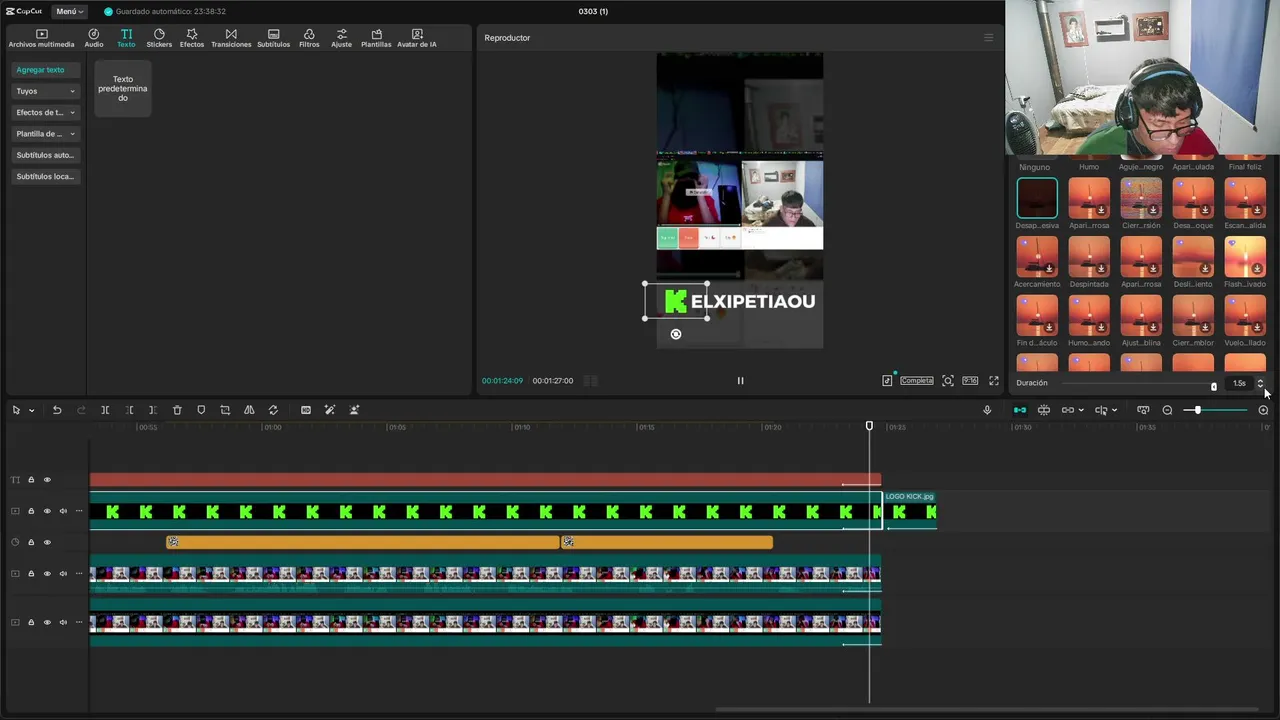Open the pointer tool mode dropdown arrow
This screenshot has height=720, width=1280.
[x=31, y=411]
